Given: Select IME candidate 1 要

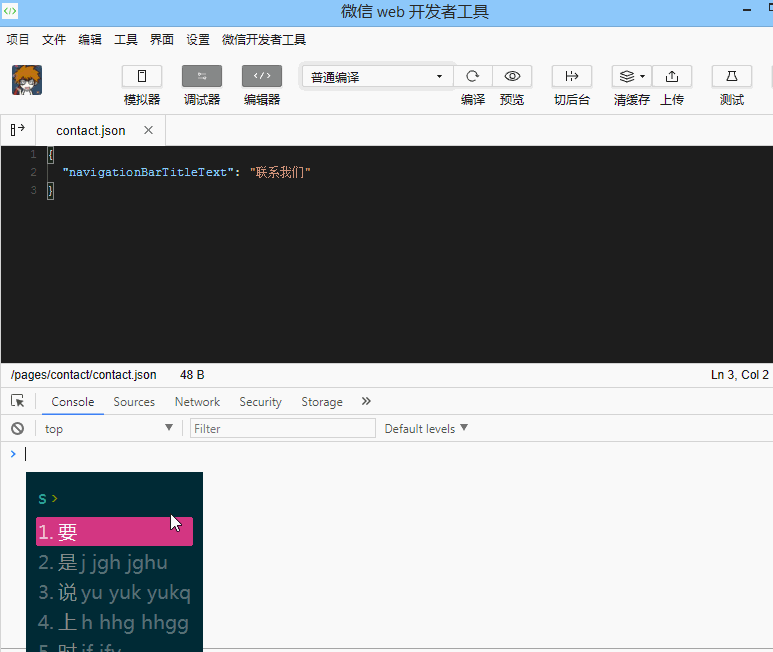Looking at the screenshot, I should [x=114, y=531].
